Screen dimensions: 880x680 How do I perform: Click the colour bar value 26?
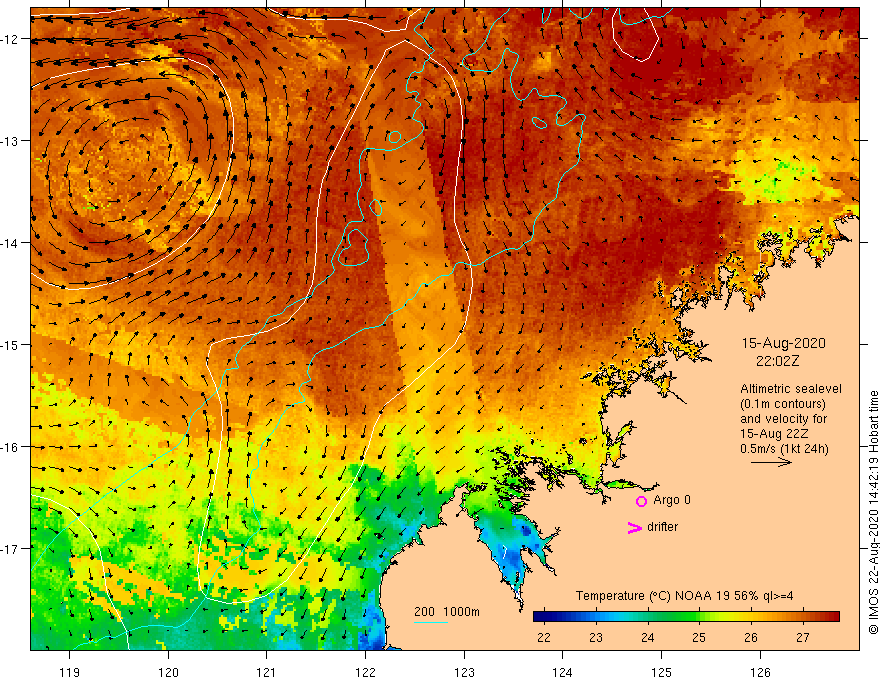tap(751, 638)
